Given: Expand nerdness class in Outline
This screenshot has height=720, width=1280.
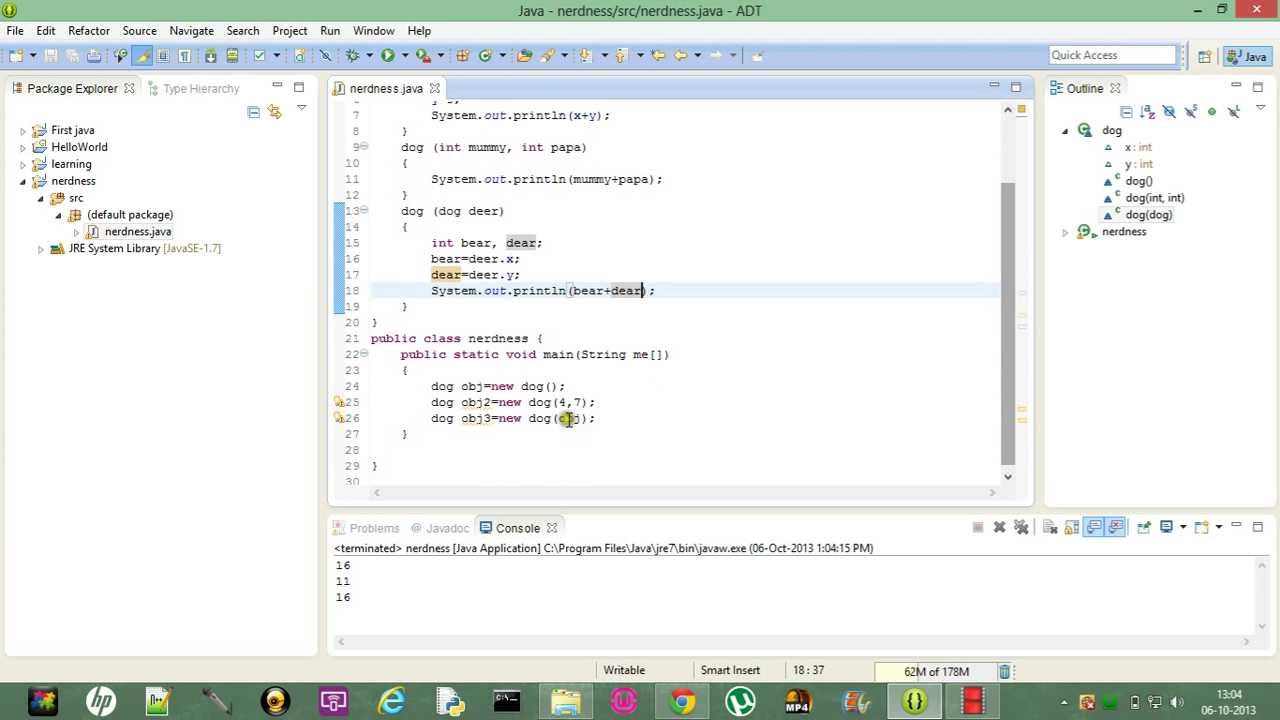Looking at the screenshot, I should [x=1065, y=232].
